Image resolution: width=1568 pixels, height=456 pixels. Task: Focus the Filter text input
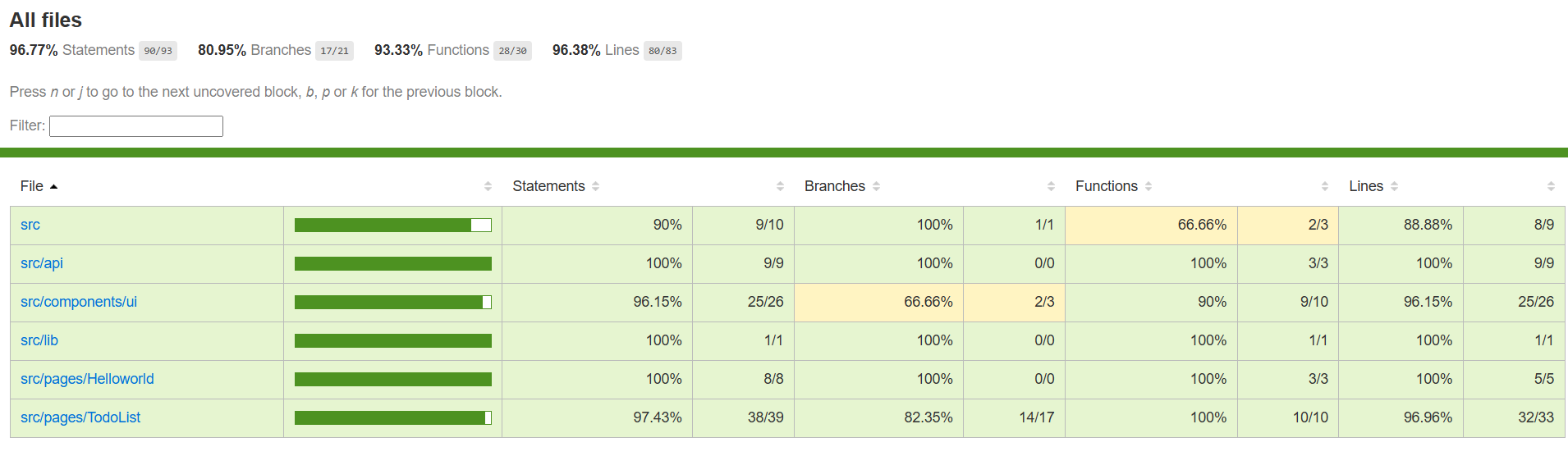136,126
